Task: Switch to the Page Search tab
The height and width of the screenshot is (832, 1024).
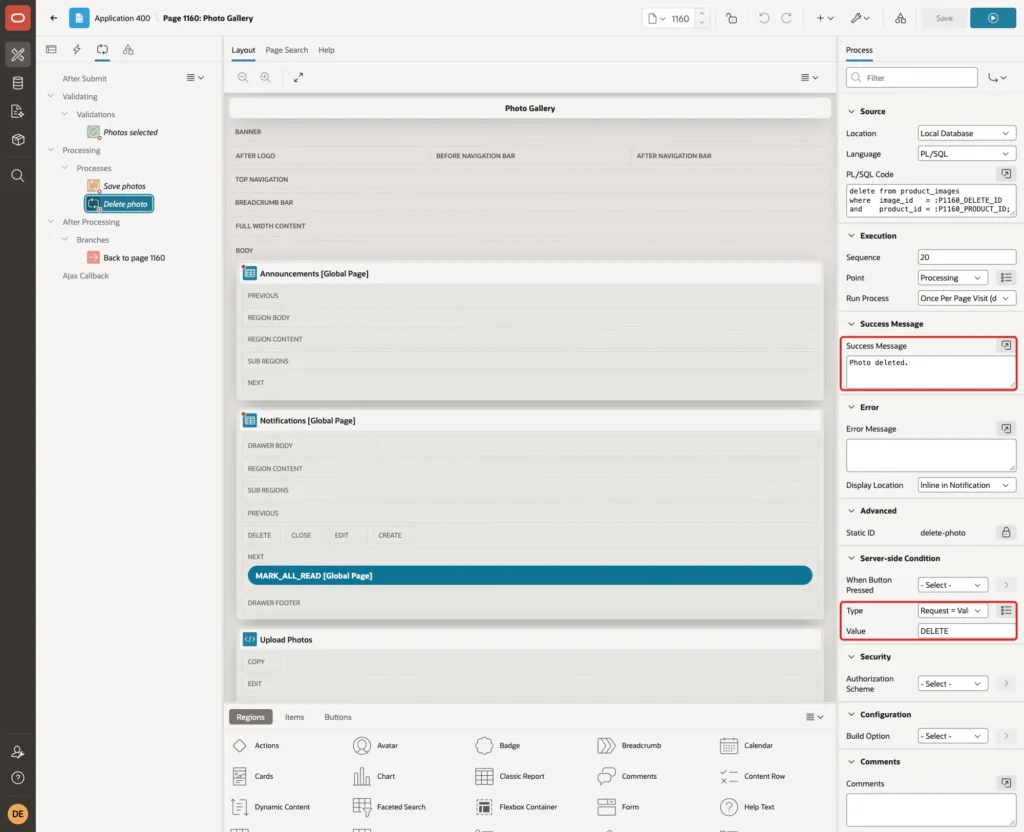Action: tap(287, 50)
